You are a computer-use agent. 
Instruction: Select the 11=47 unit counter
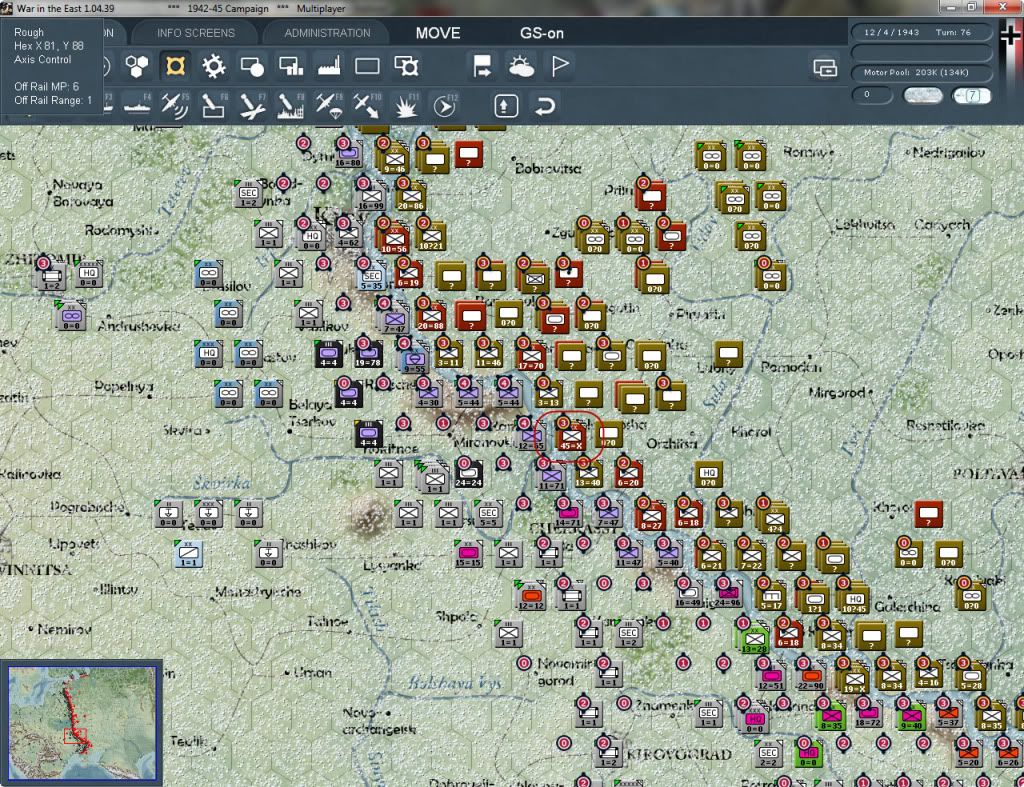point(628,553)
